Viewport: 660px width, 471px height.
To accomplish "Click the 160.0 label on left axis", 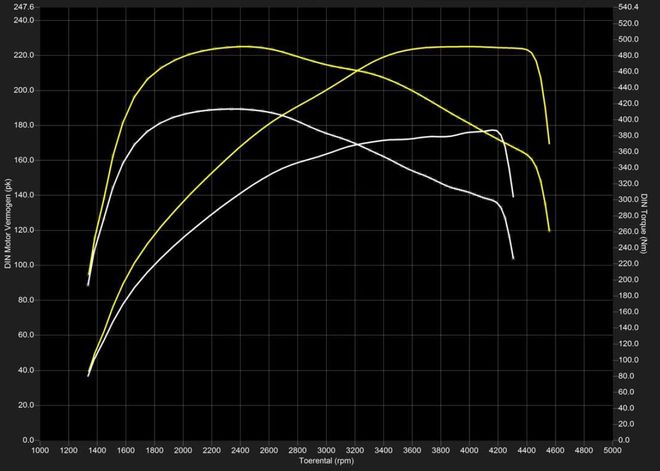I will [x=24, y=160].
